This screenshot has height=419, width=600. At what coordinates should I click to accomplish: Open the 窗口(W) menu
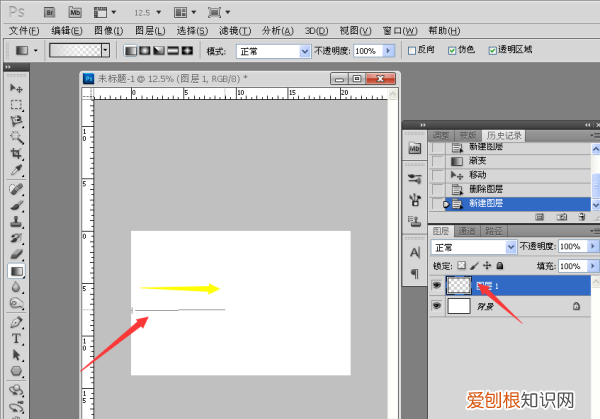point(400,31)
